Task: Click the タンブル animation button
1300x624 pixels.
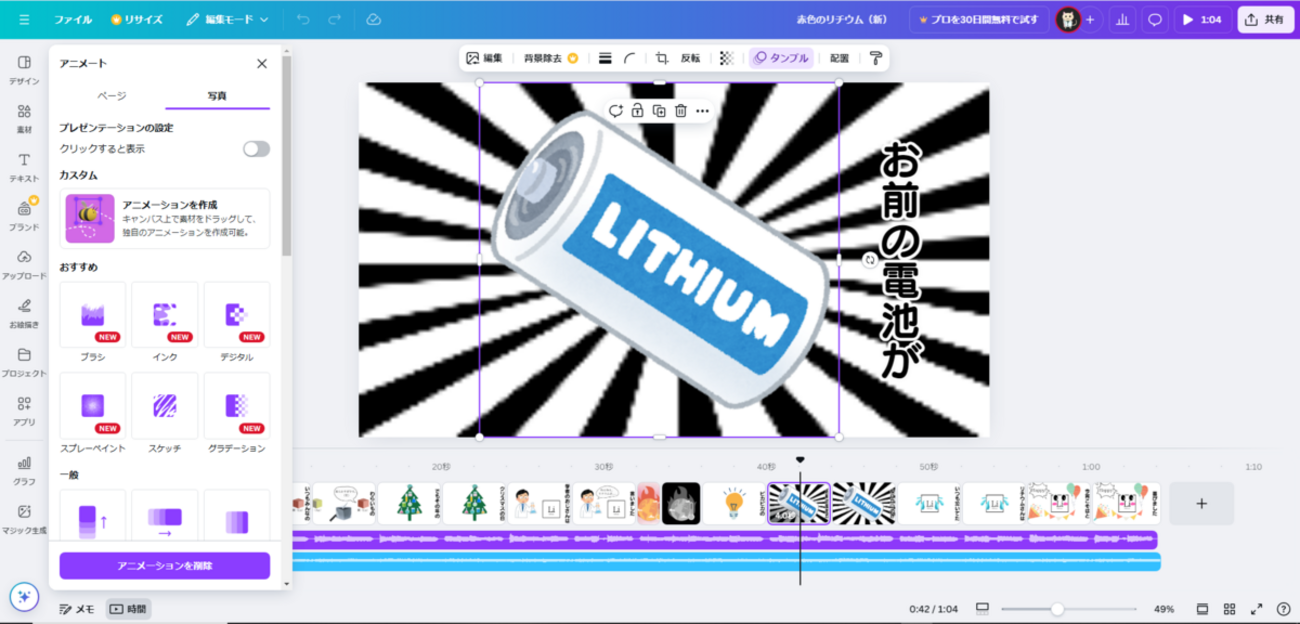Action: point(781,58)
